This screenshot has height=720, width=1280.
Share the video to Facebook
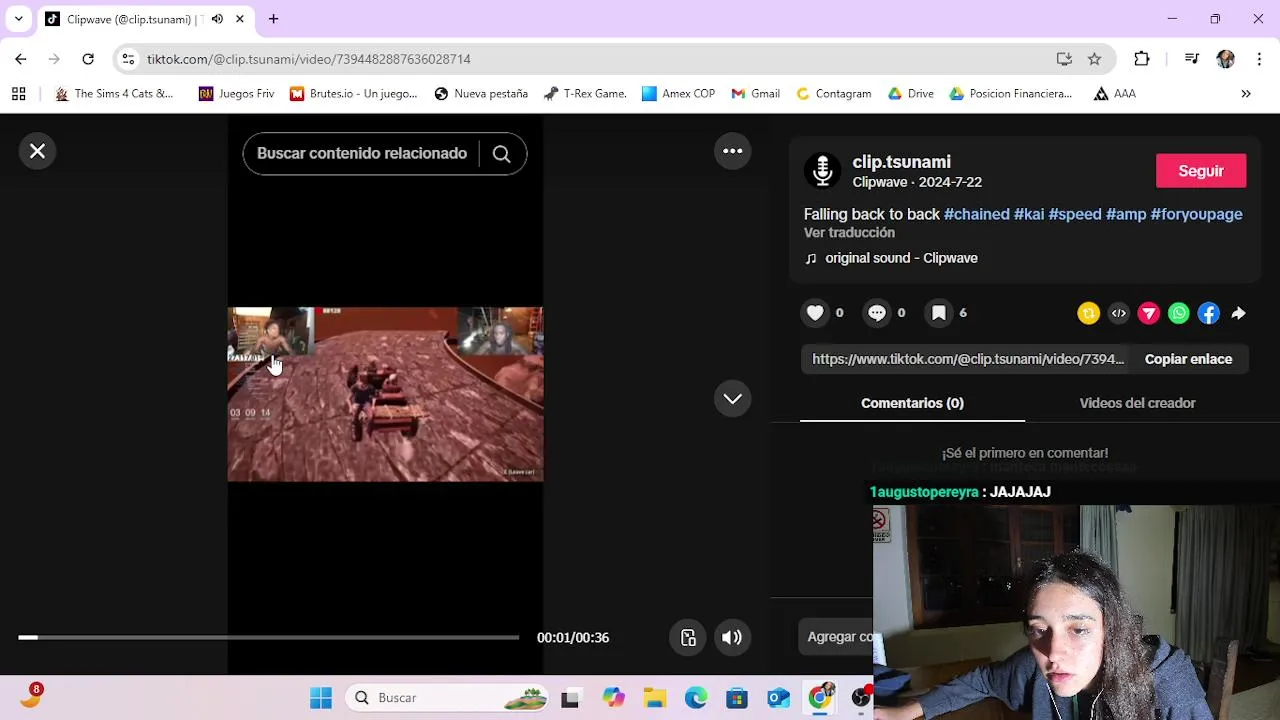click(1209, 313)
